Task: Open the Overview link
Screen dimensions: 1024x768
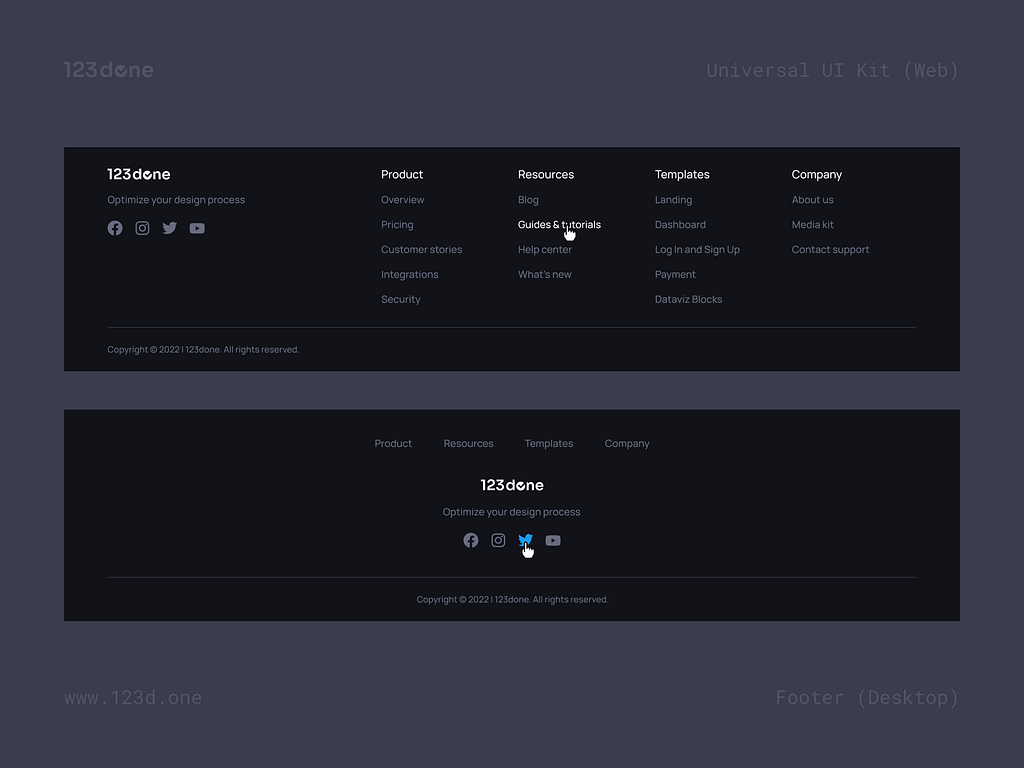Action: click(x=402, y=200)
